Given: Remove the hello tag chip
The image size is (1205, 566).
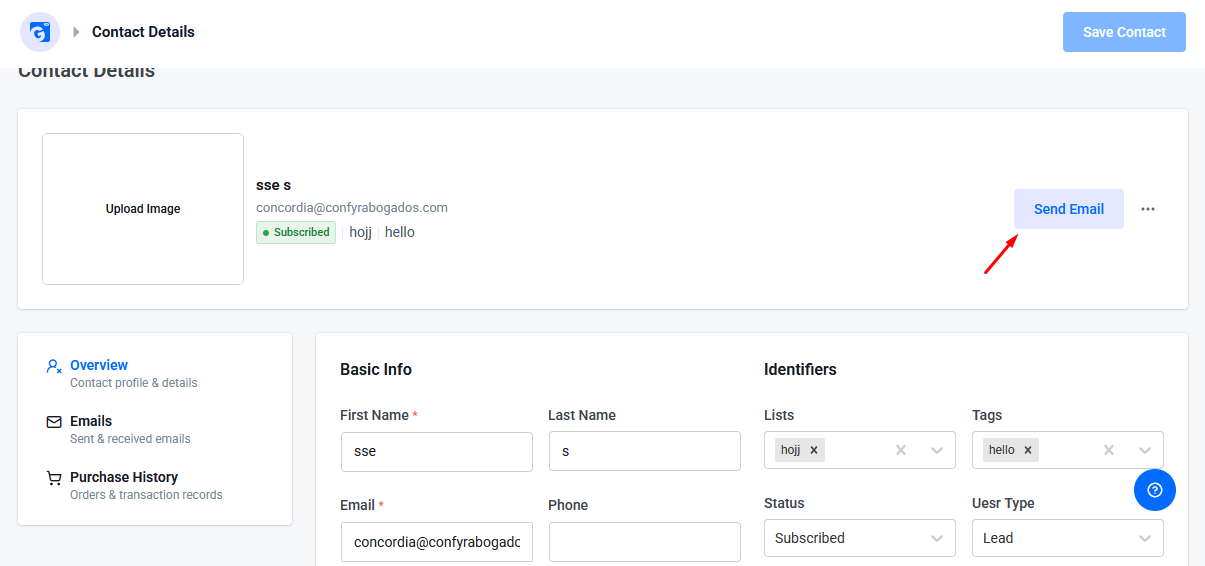Looking at the screenshot, I should click(x=1027, y=450).
